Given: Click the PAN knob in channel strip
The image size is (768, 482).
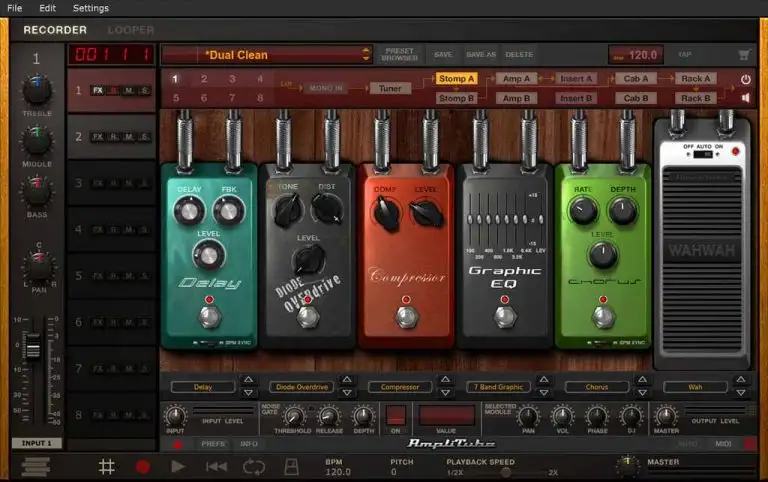Looking at the screenshot, I should click(x=39, y=266).
